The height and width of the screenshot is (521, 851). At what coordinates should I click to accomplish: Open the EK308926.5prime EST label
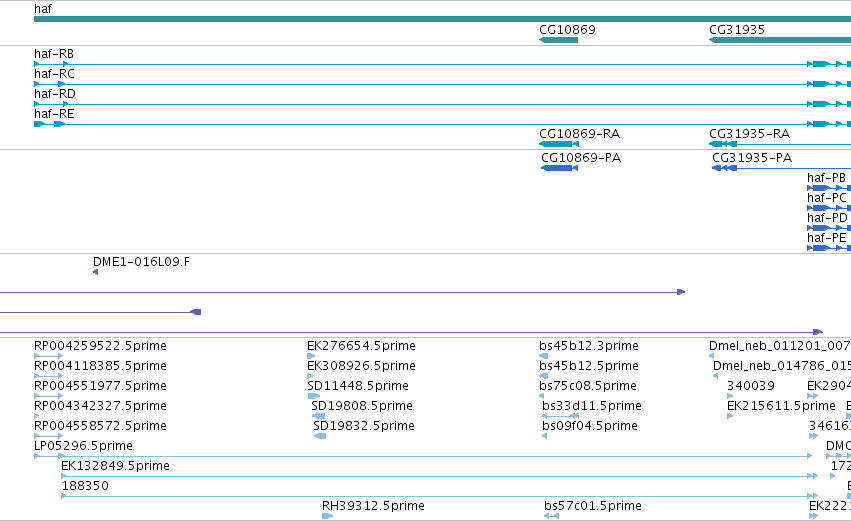361,366
